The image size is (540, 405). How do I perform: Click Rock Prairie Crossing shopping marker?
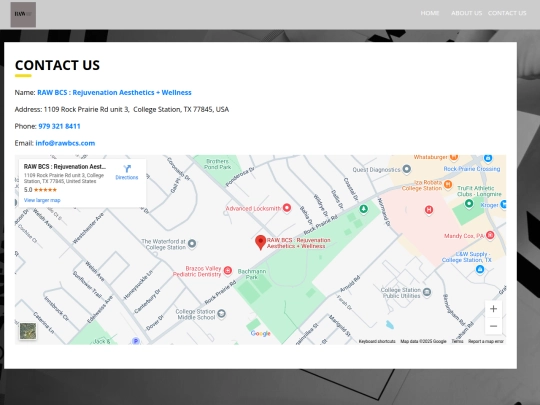(488, 158)
